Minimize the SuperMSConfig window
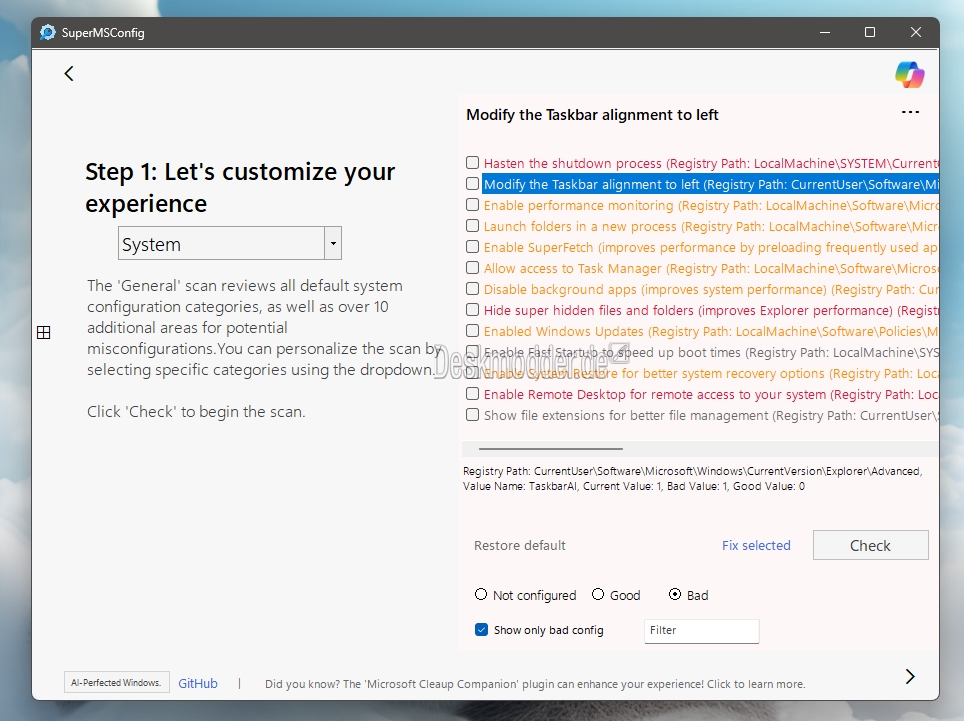This screenshot has width=964, height=721. coord(824,32)
